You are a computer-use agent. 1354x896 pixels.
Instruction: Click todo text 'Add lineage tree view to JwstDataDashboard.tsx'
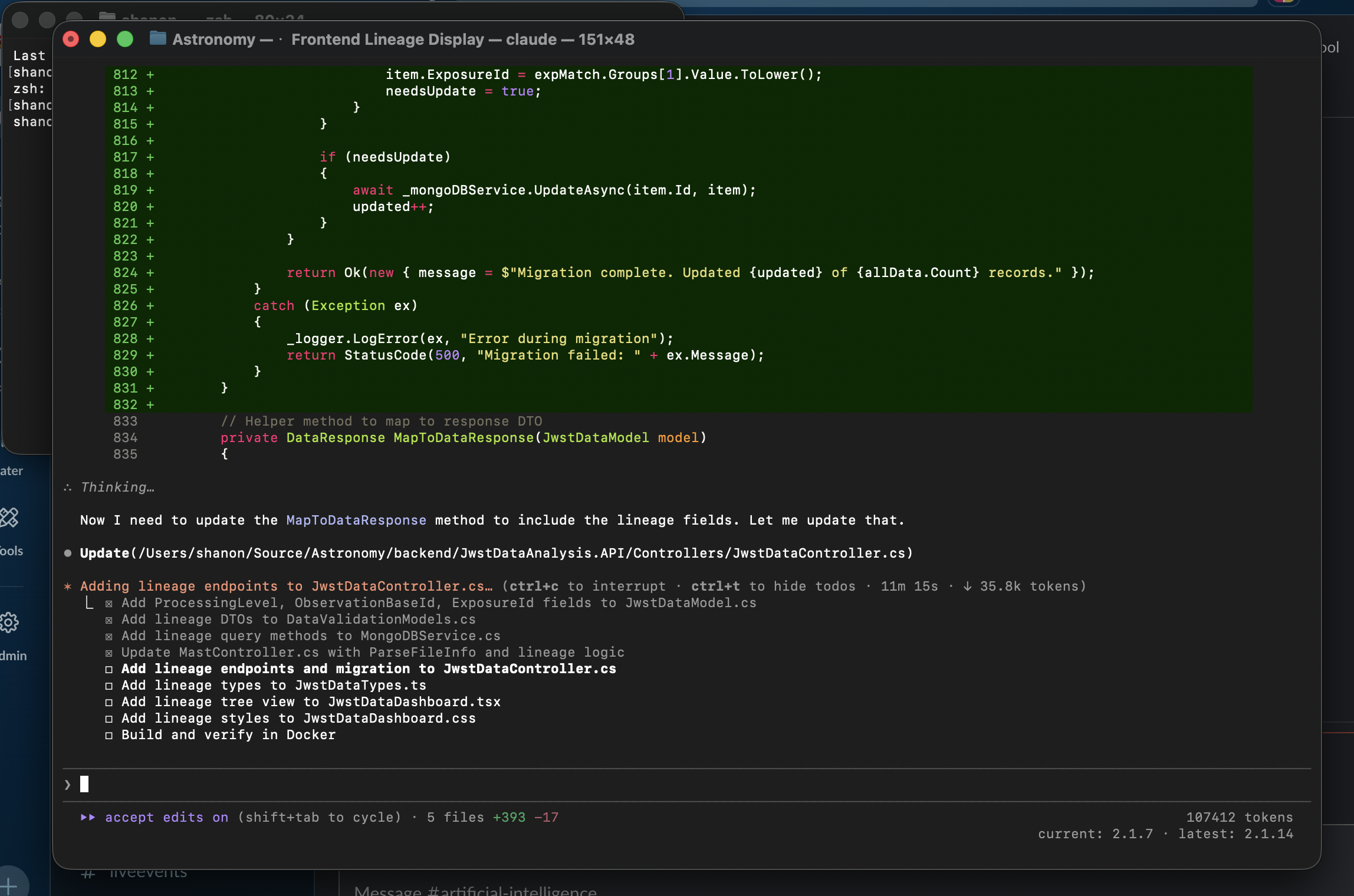click(311, 702)
